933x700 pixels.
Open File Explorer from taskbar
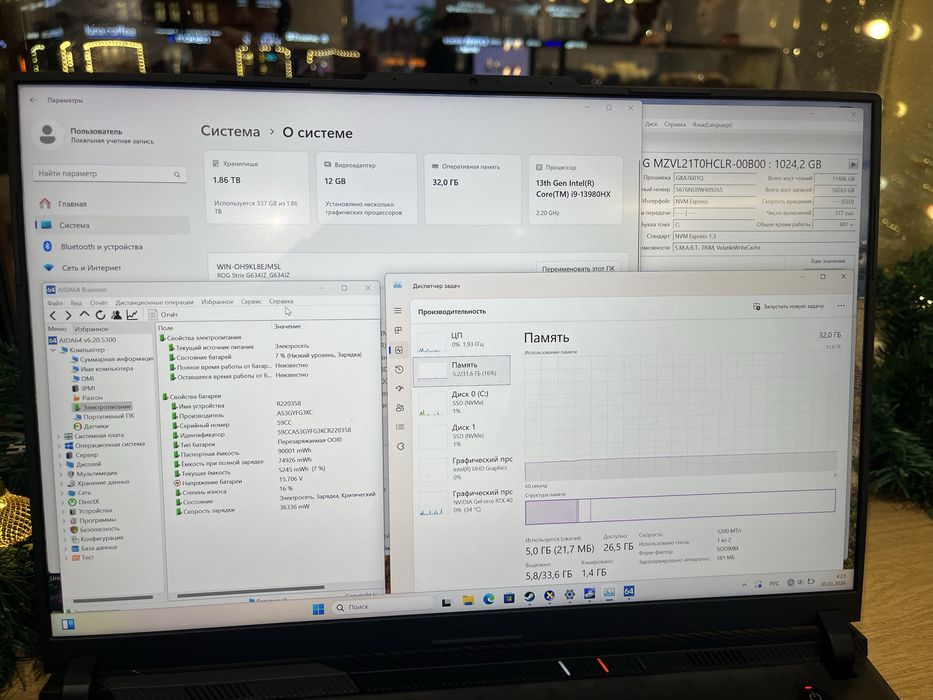tap(468, 600)
